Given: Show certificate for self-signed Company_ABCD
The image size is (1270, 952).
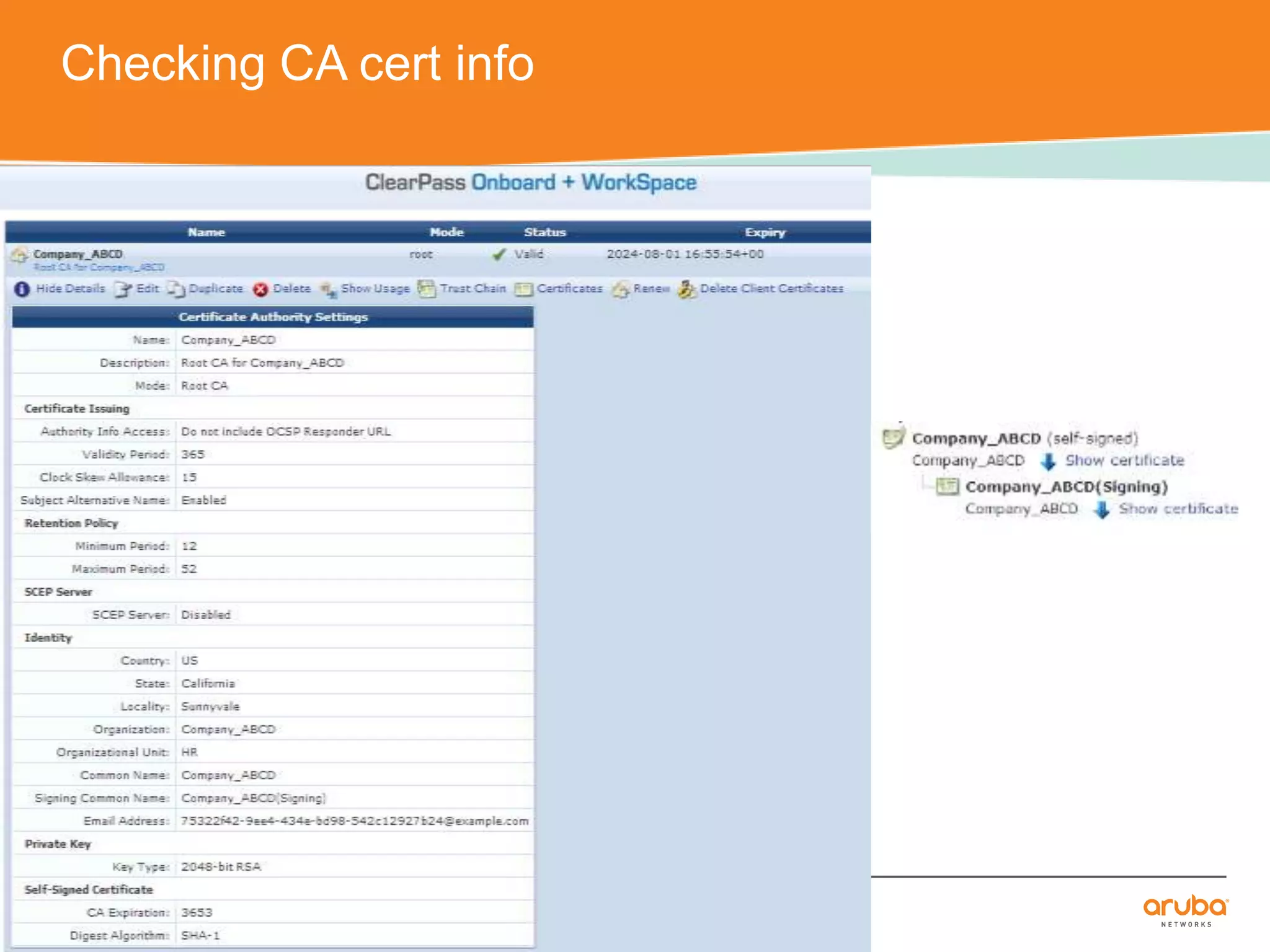Looking at the screenshot, I should tap(1125, 461).
